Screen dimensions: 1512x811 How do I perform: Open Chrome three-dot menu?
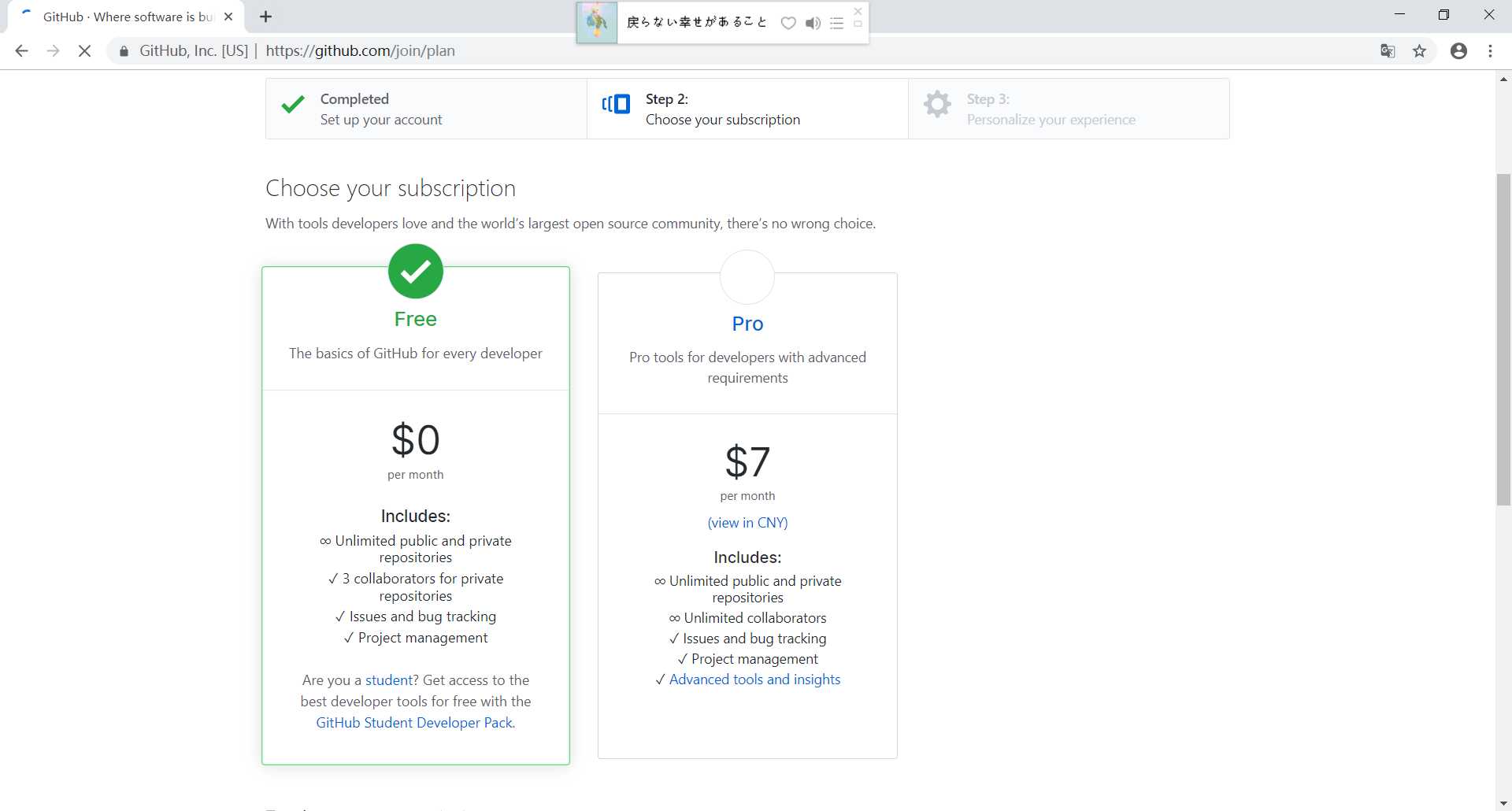pos(1490,51)
